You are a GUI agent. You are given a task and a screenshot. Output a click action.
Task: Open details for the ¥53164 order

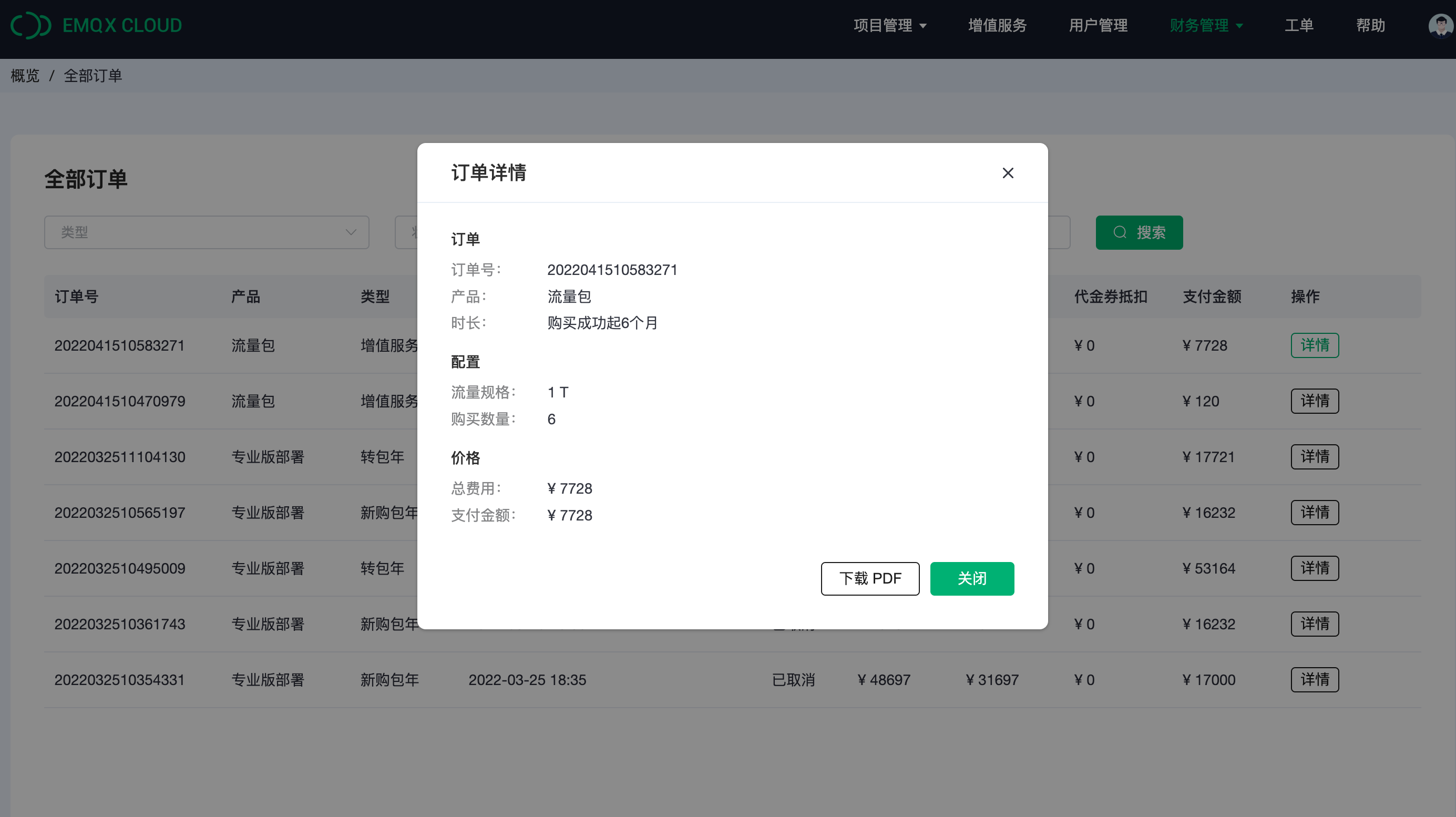click(1314, 568)
